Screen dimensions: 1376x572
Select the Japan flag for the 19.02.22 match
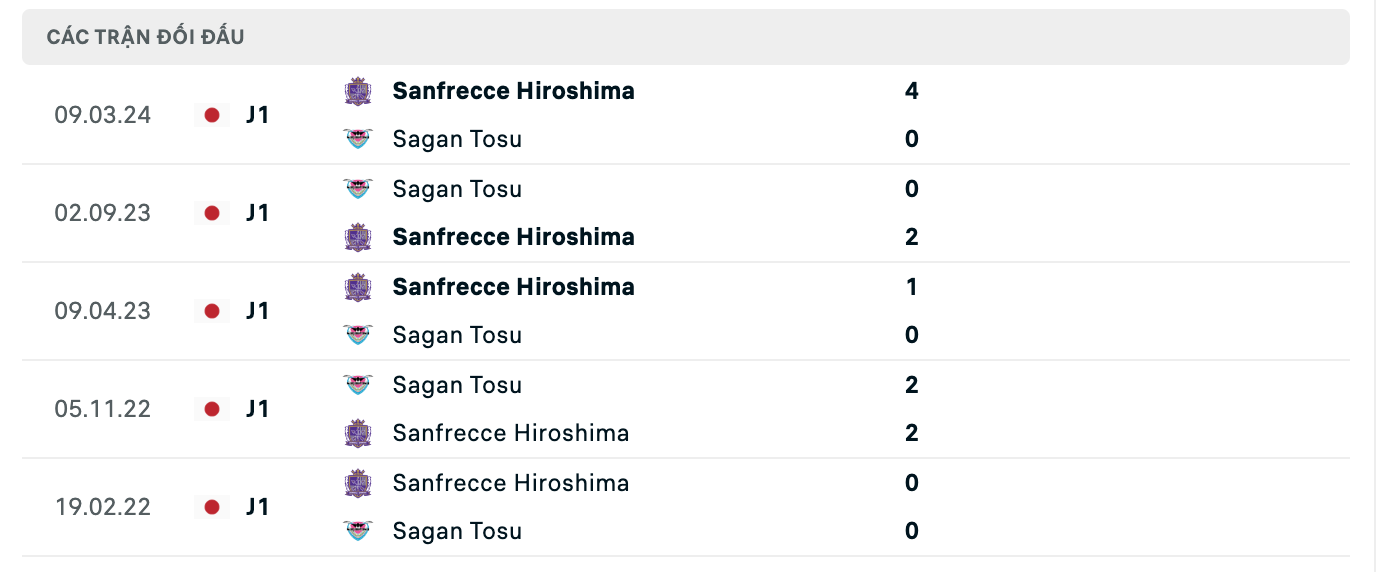point(212,507)
